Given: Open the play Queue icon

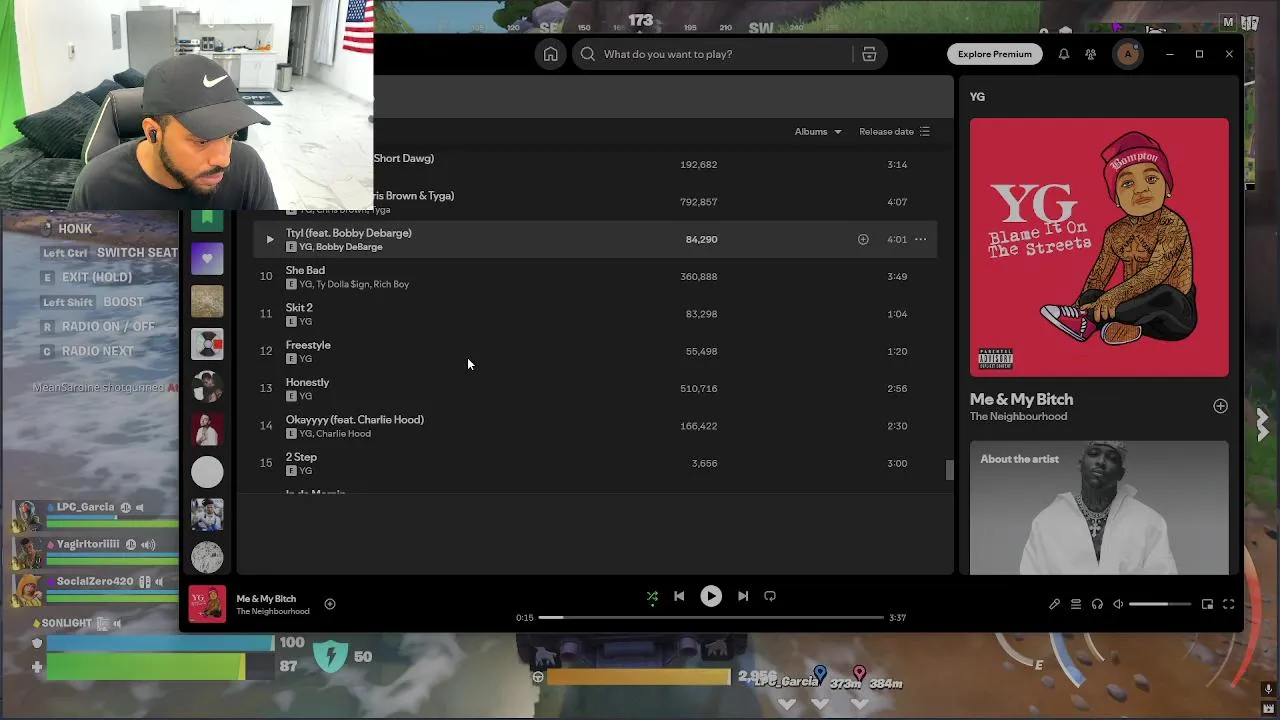Looking at the screenshot, I should pyautogui.click(x=1076, y=604).
